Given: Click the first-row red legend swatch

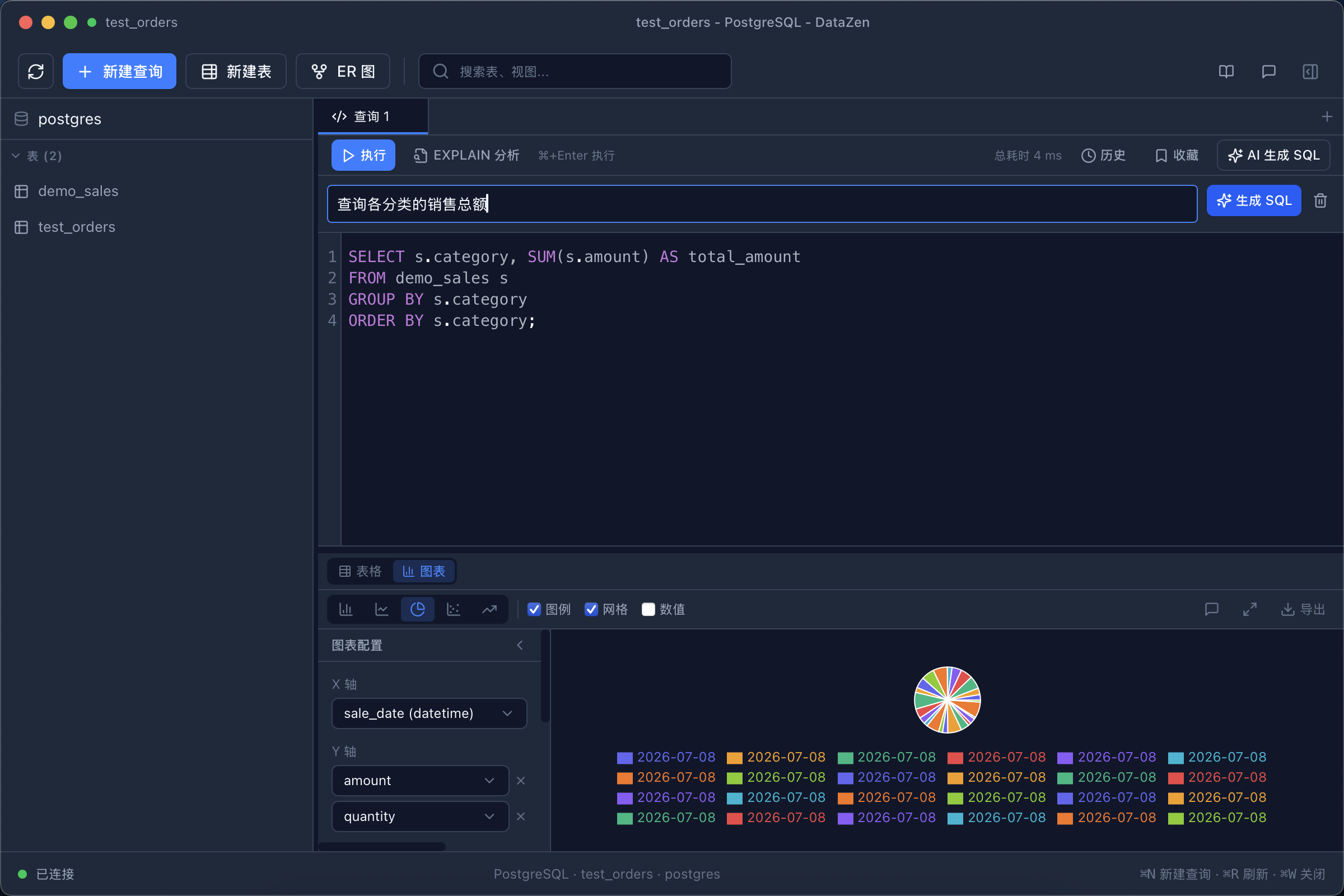Looking at the screenshot, I should [x=955, y=758].
